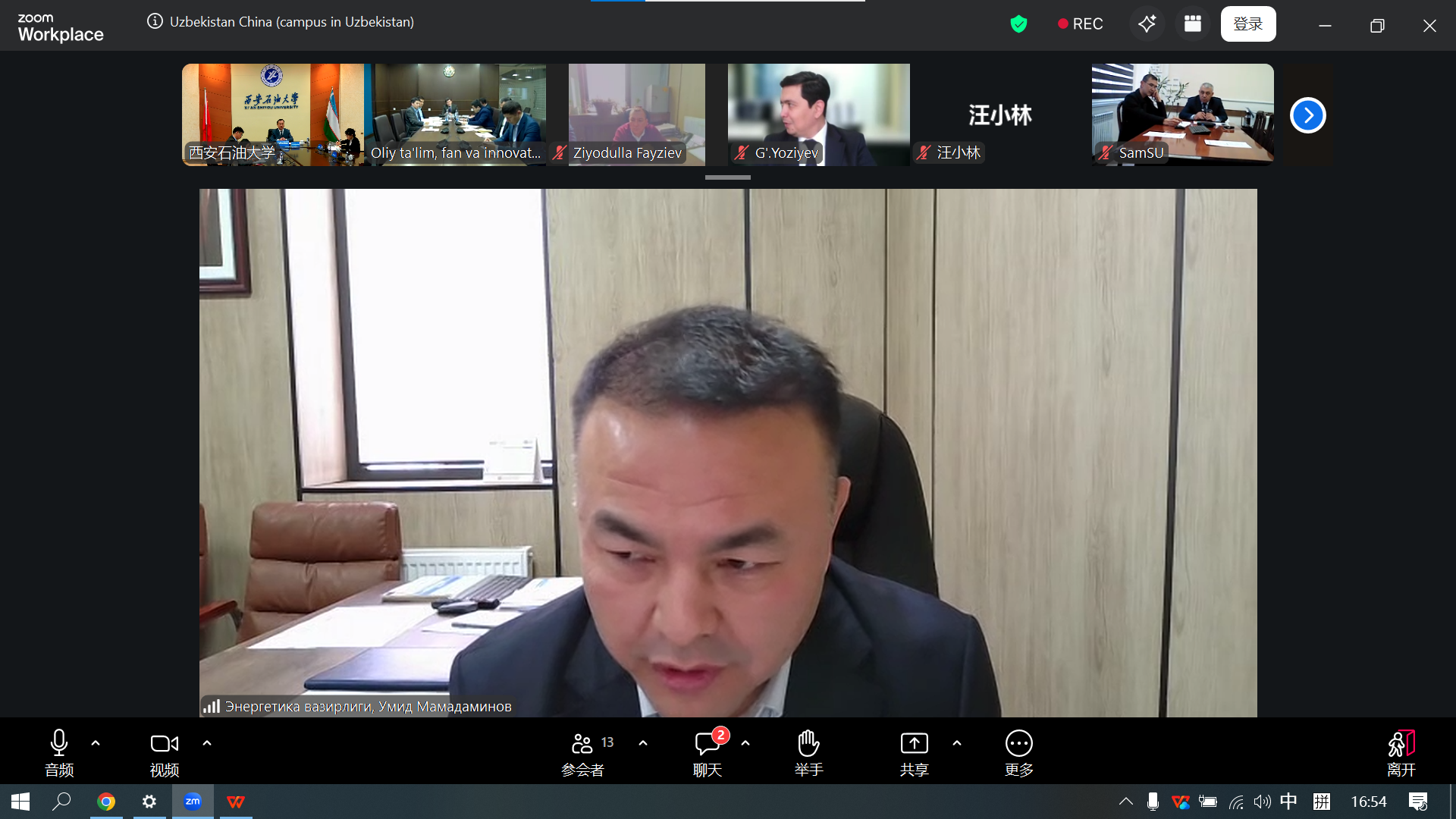The height and width of the screenshot is (819, 1456).
Task: Expand chat options arrow next to 聊天
Action: click(x=745, y=743)
